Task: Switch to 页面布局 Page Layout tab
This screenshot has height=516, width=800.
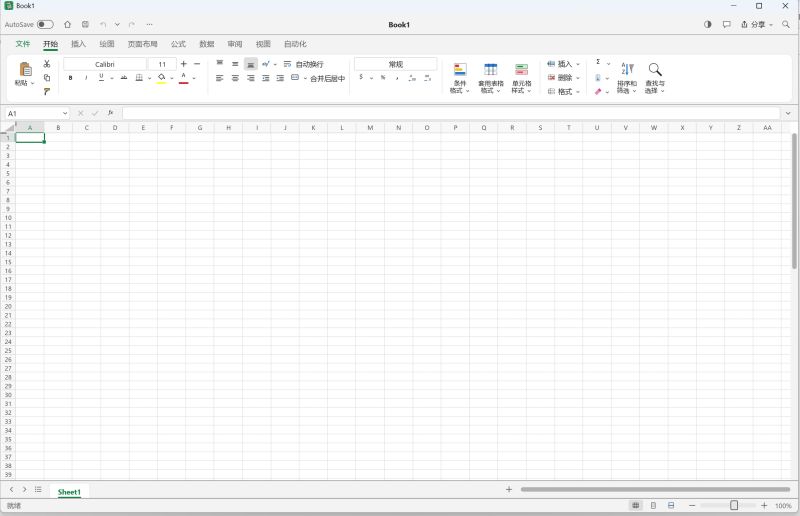Action: pos(142,44)
